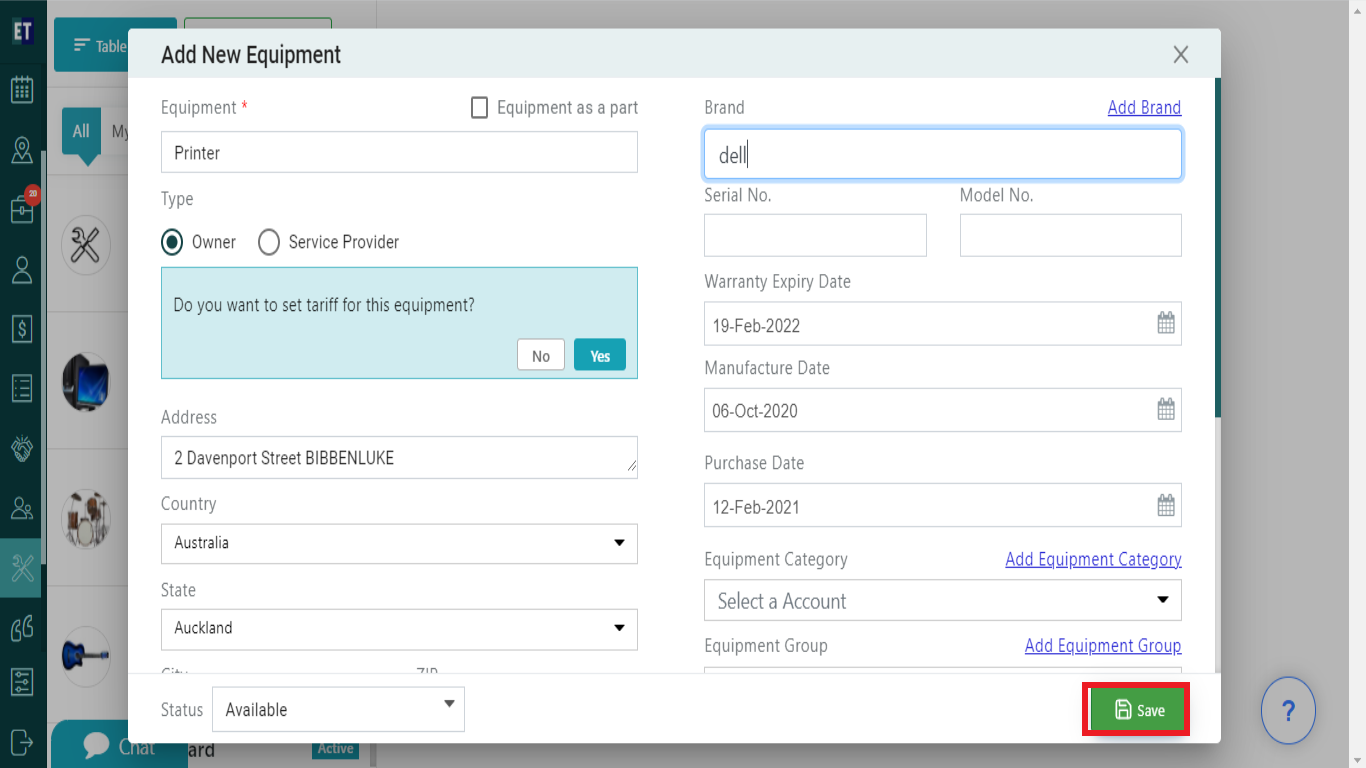Click Yes to set tariff
Image resolution: width=1366 pixels, height=768 pixels.
(x=600, y=355)
